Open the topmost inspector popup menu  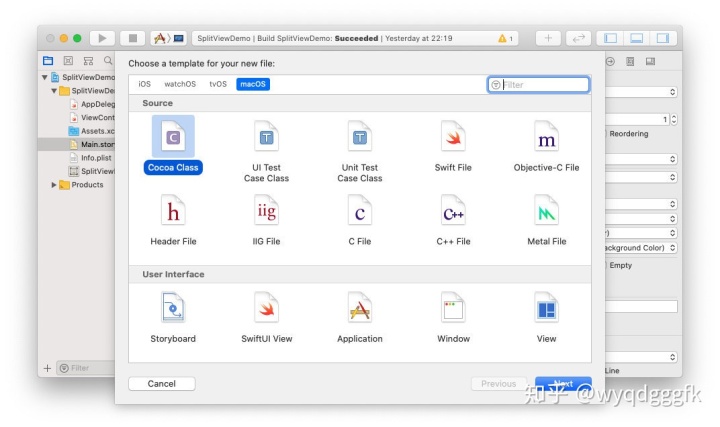click(x=641, y=92)
